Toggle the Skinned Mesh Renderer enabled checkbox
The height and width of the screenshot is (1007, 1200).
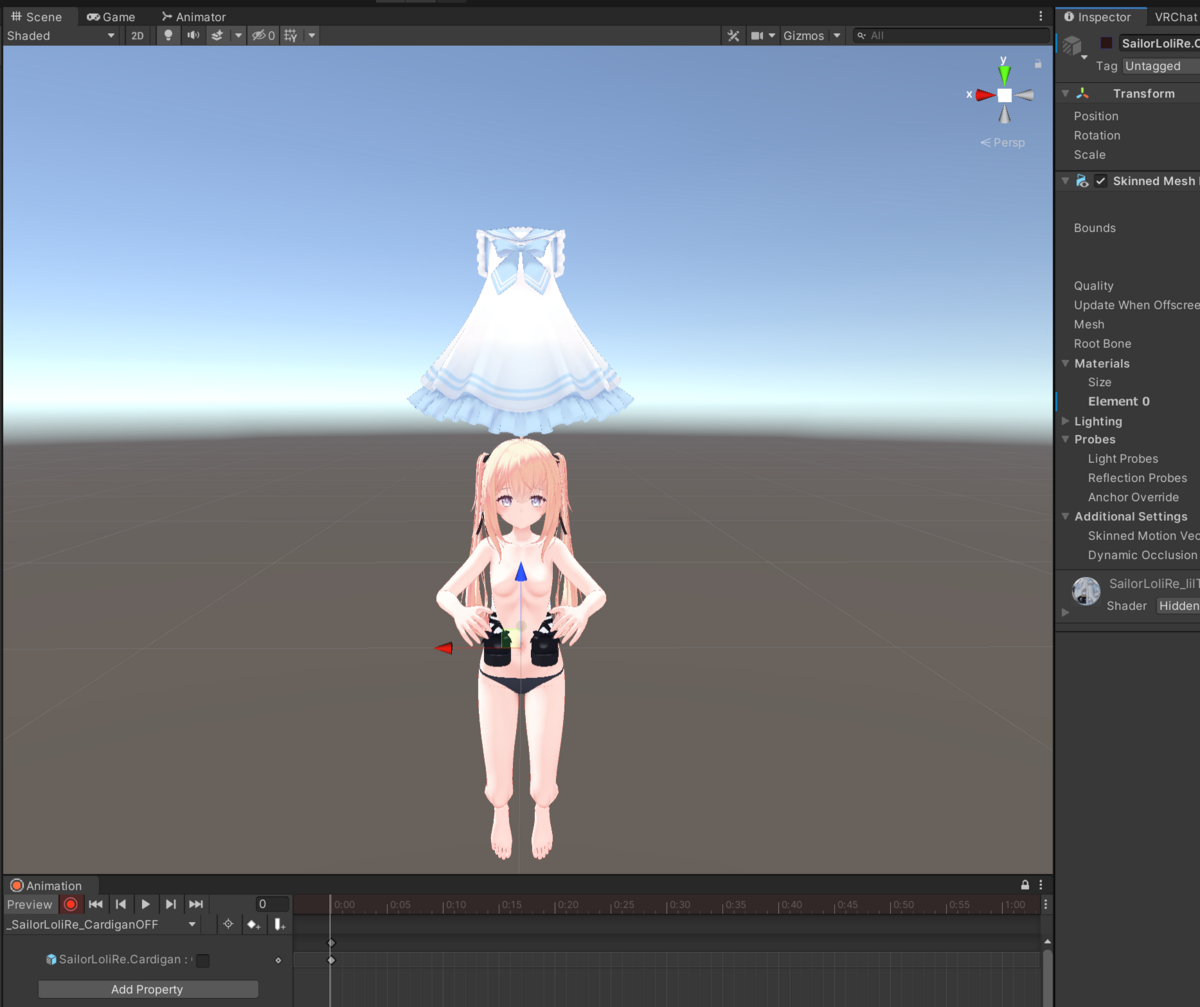tap(1101, 181)
